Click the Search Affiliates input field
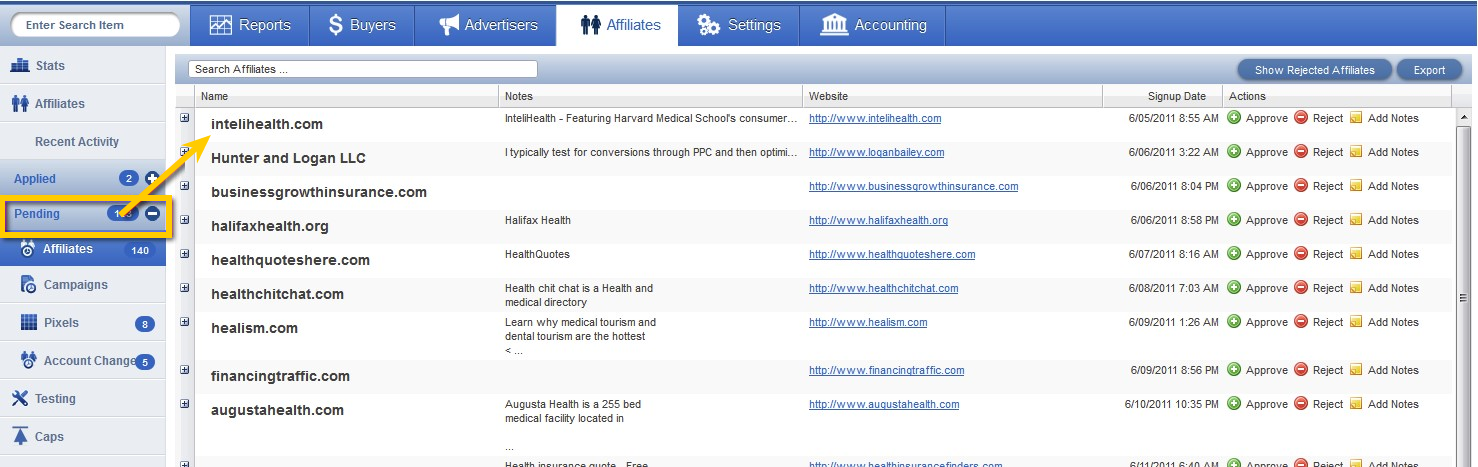Screen dimensions: 1478x467 [x=362, y=69]
